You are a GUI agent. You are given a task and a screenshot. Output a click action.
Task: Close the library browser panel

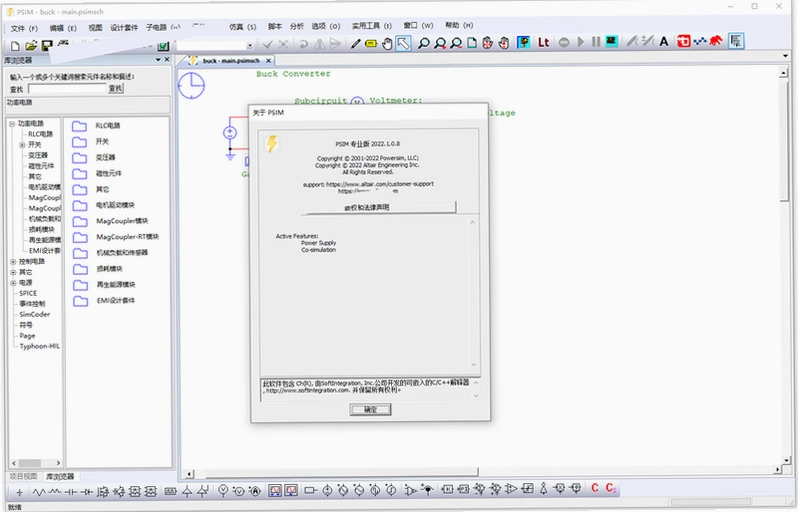point(166,60)
